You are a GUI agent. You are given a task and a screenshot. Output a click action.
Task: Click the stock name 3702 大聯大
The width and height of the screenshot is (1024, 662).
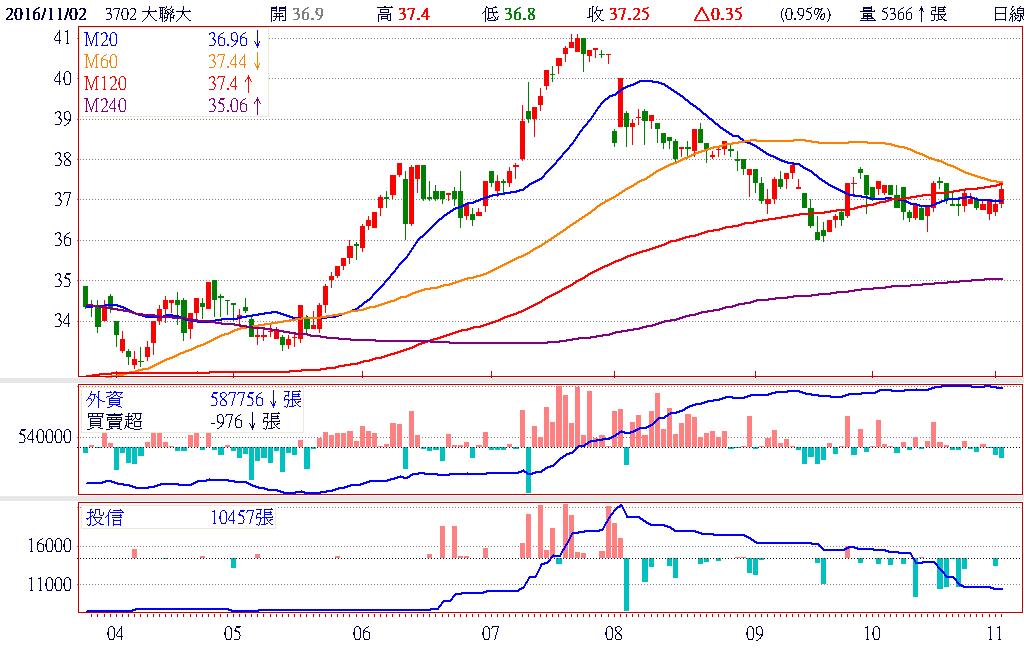click(x=148, y=14)
